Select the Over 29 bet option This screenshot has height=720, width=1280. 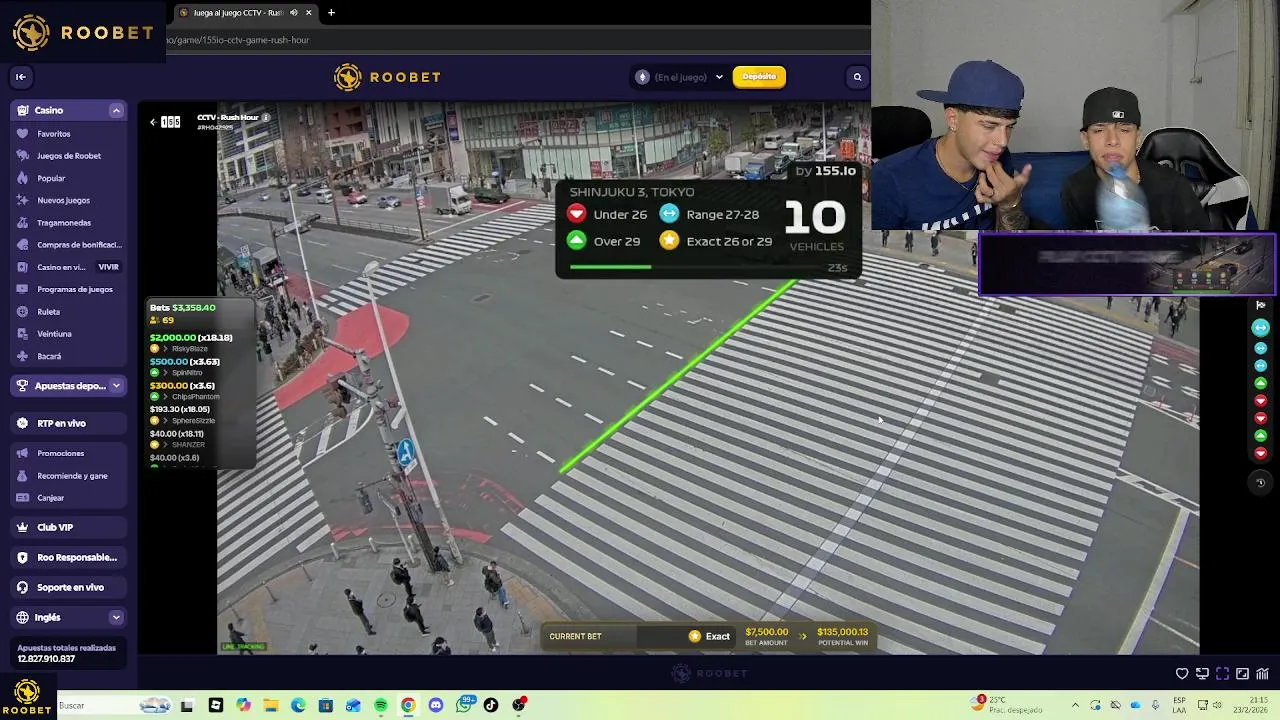604,241
